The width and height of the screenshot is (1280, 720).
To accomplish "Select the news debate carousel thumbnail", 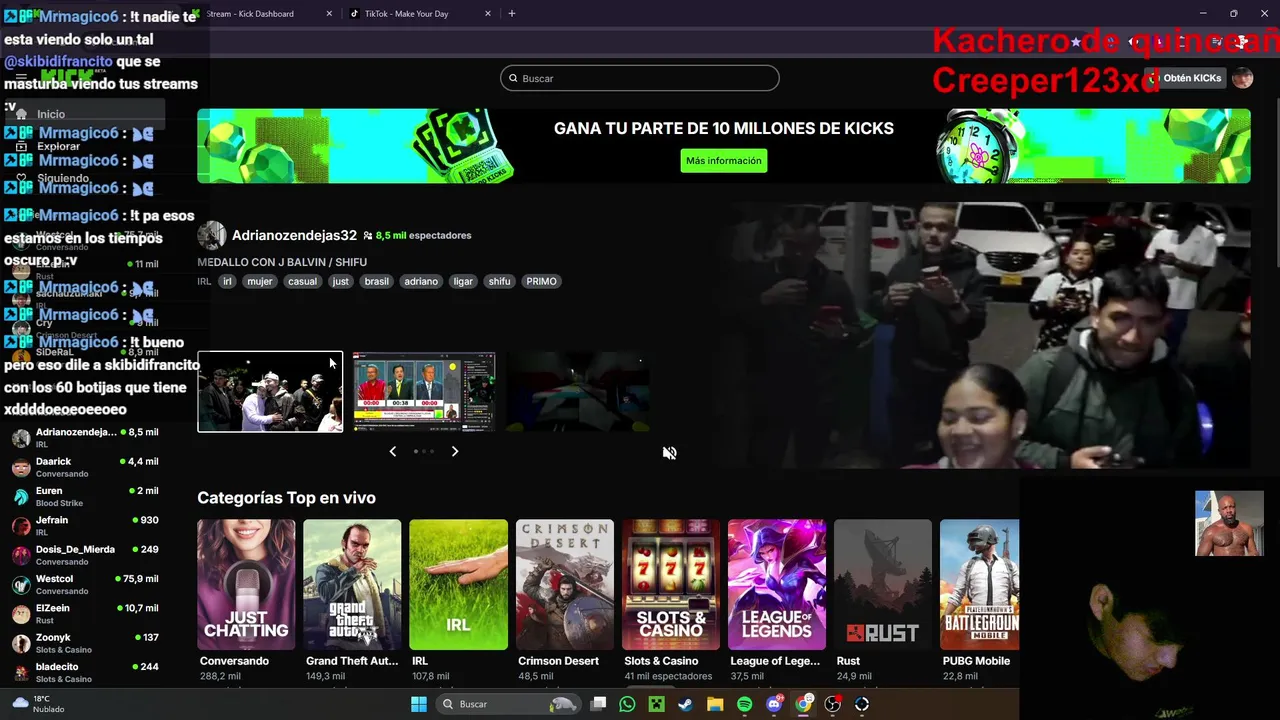I will (424, 392).
